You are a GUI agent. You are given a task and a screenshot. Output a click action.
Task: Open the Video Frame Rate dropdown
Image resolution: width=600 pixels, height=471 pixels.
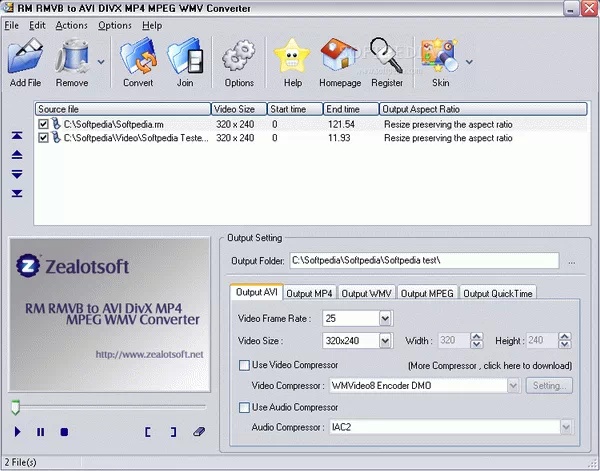click(x=385, y=318)
